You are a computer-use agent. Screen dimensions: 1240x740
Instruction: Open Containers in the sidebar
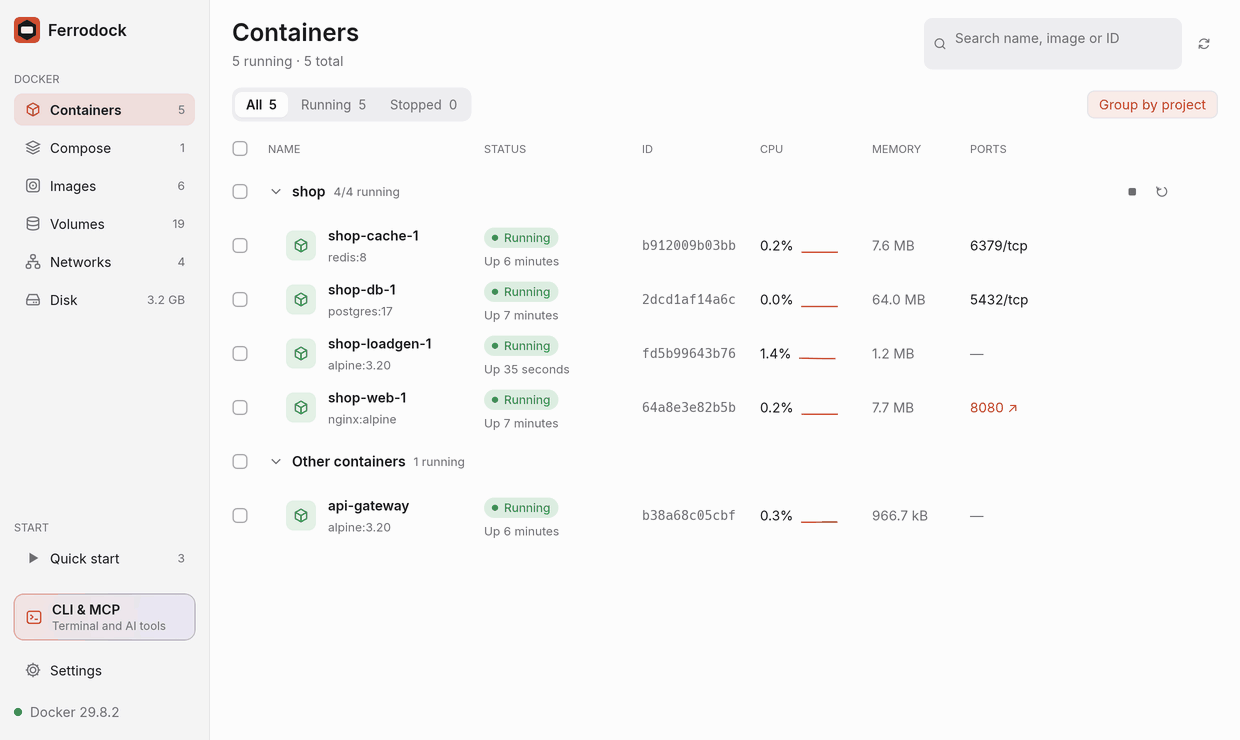click(x=104, y=110)
